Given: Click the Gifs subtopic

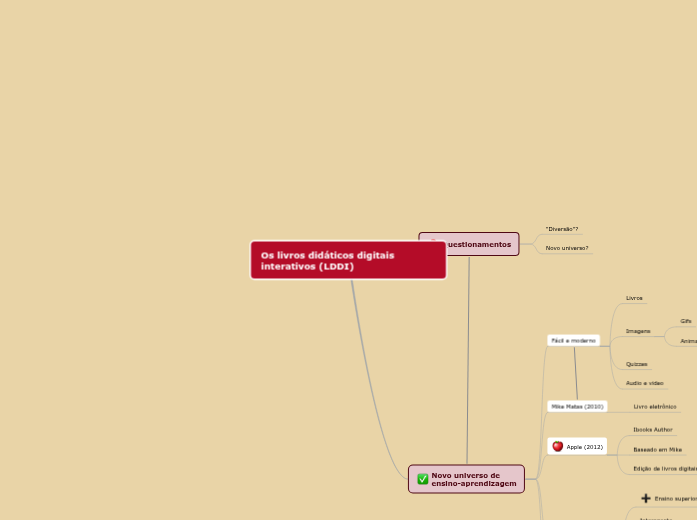Looking at the screenshot, I should 686,321.
